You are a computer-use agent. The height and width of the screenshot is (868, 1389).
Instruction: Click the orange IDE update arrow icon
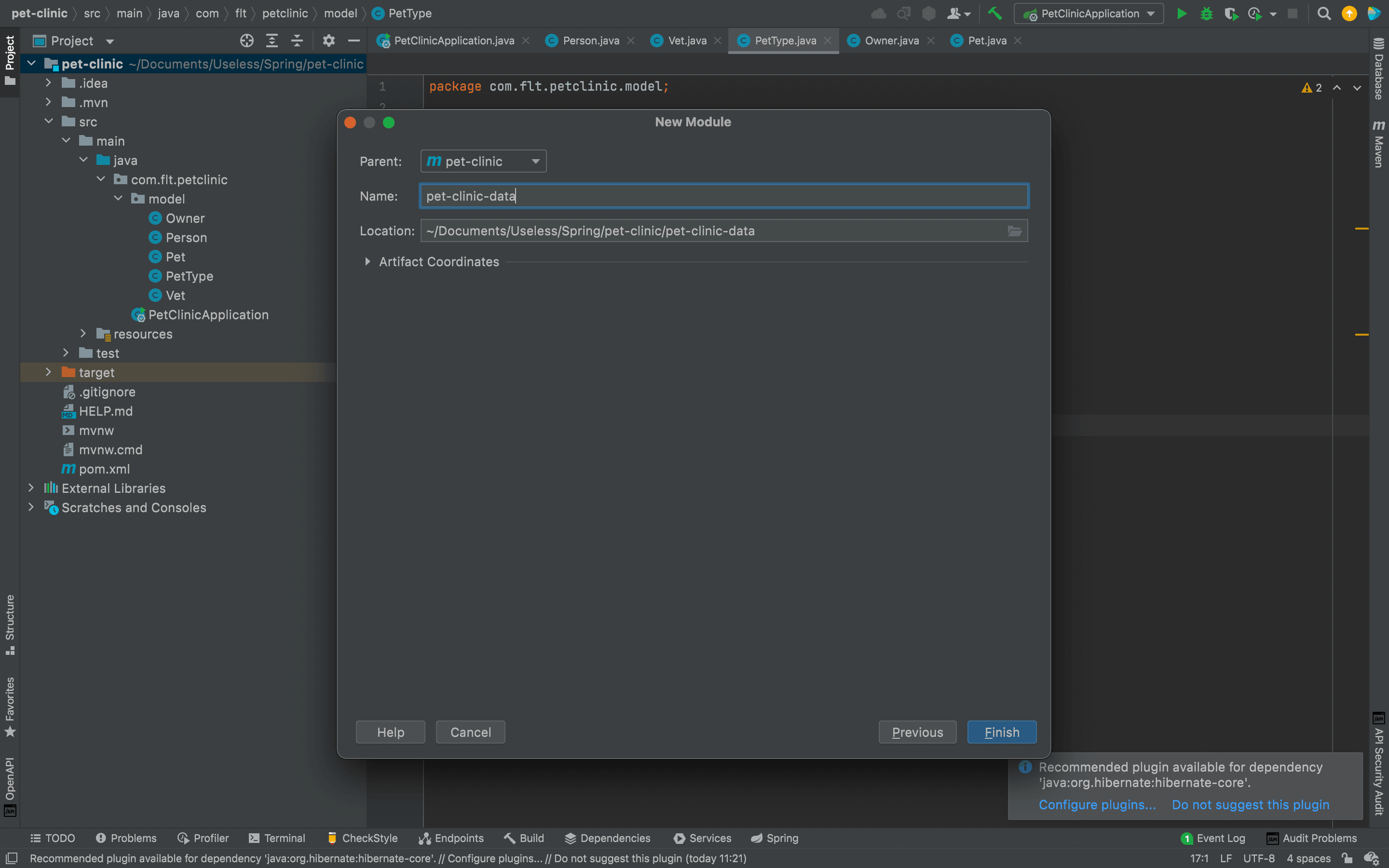pyautogui.click(x=1349, y=13)
